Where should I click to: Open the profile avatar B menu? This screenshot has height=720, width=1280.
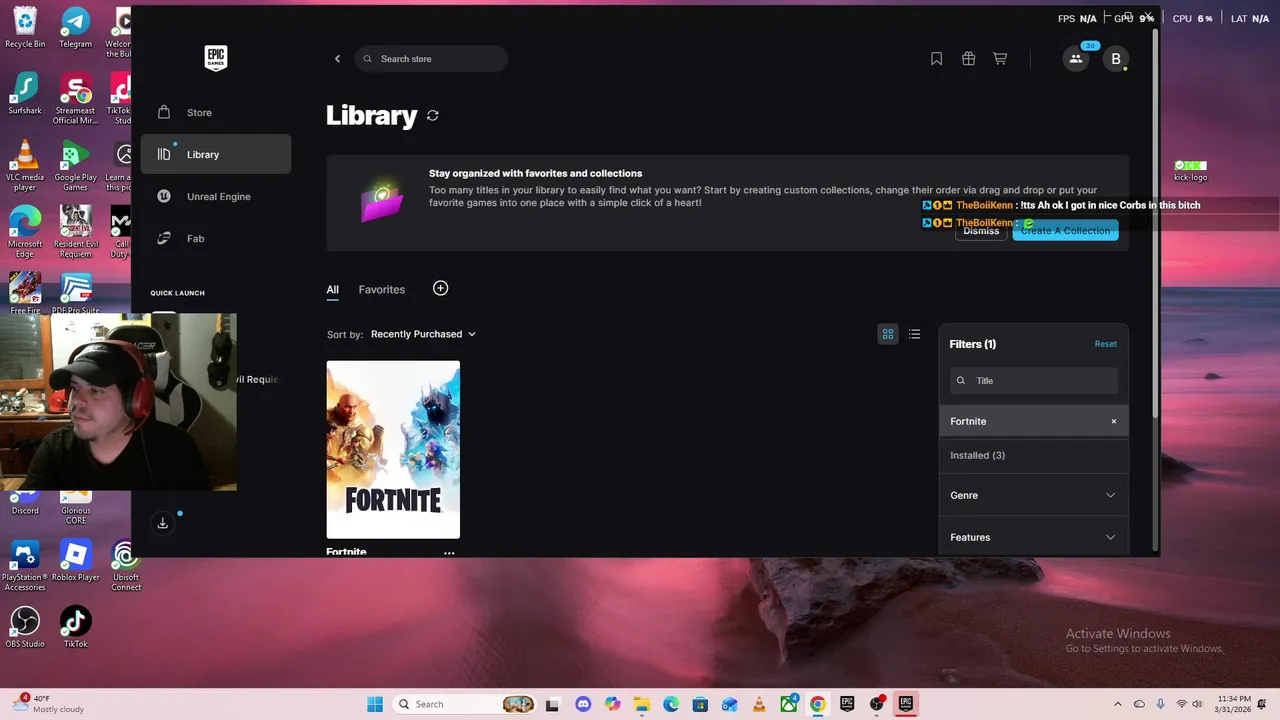[x=1116, y=59]
